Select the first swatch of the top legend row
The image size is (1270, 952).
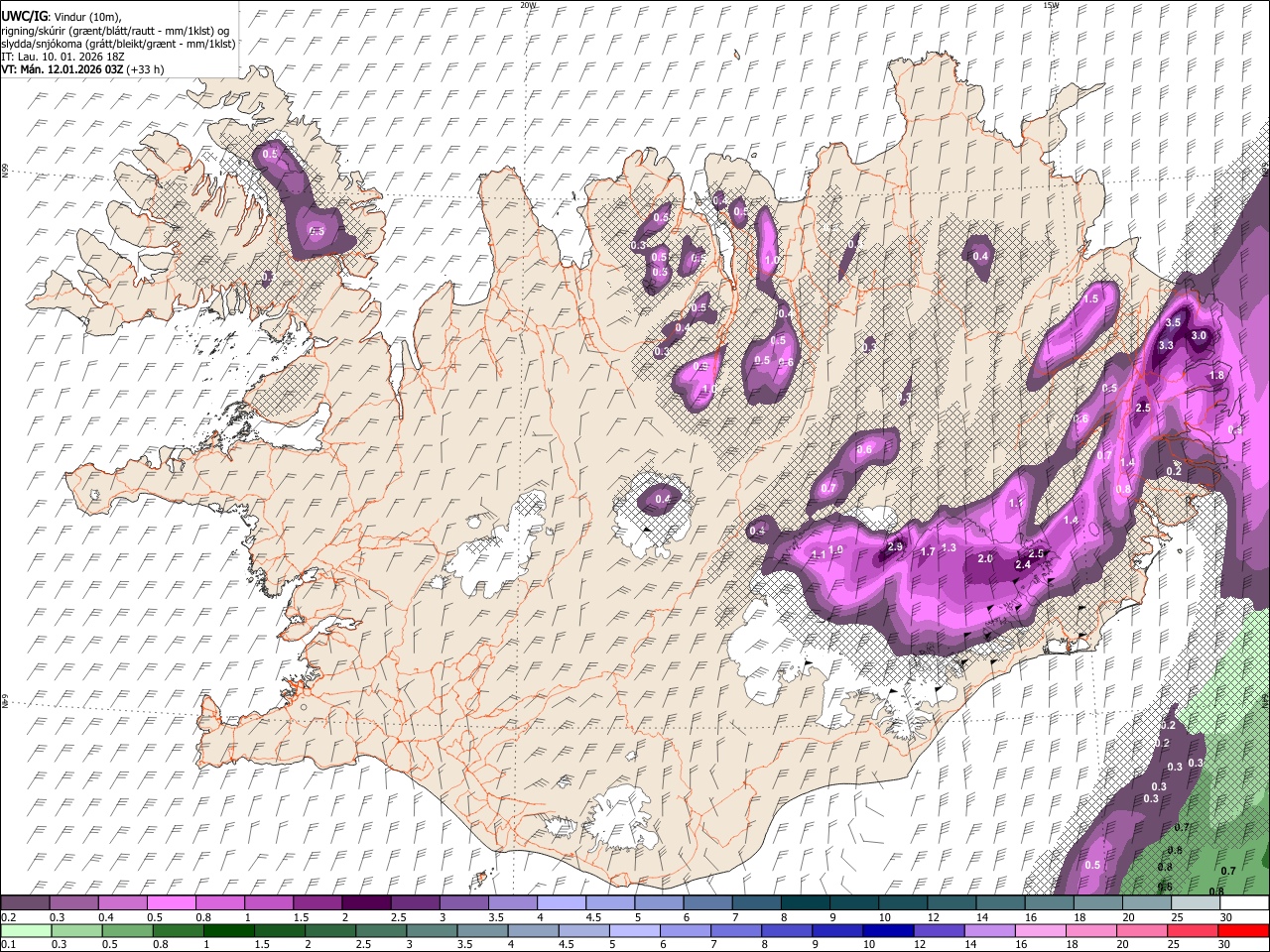25,903
